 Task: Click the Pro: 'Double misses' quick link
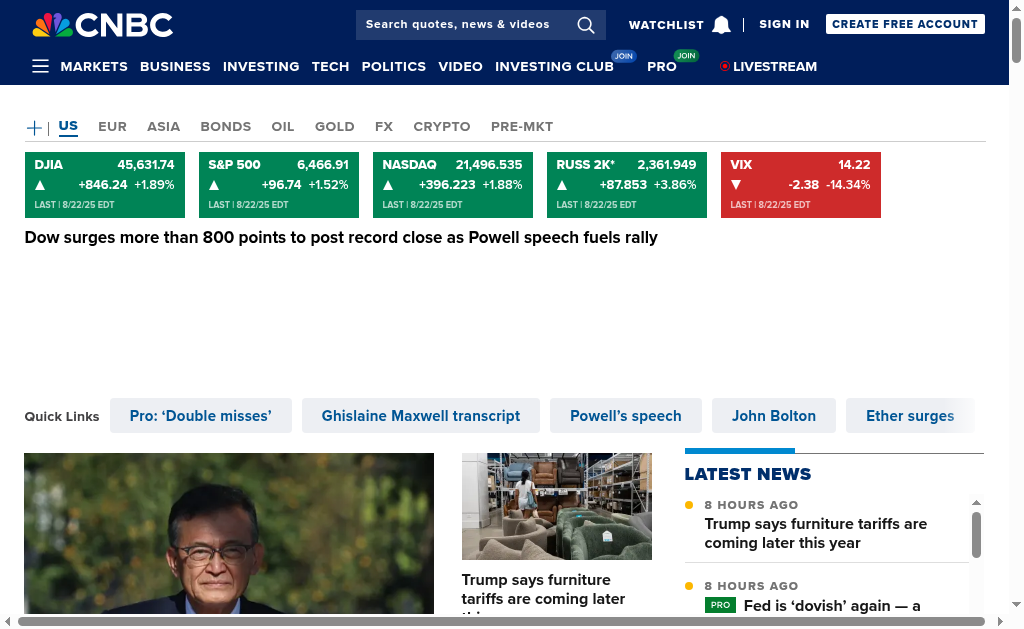(200, 415)
